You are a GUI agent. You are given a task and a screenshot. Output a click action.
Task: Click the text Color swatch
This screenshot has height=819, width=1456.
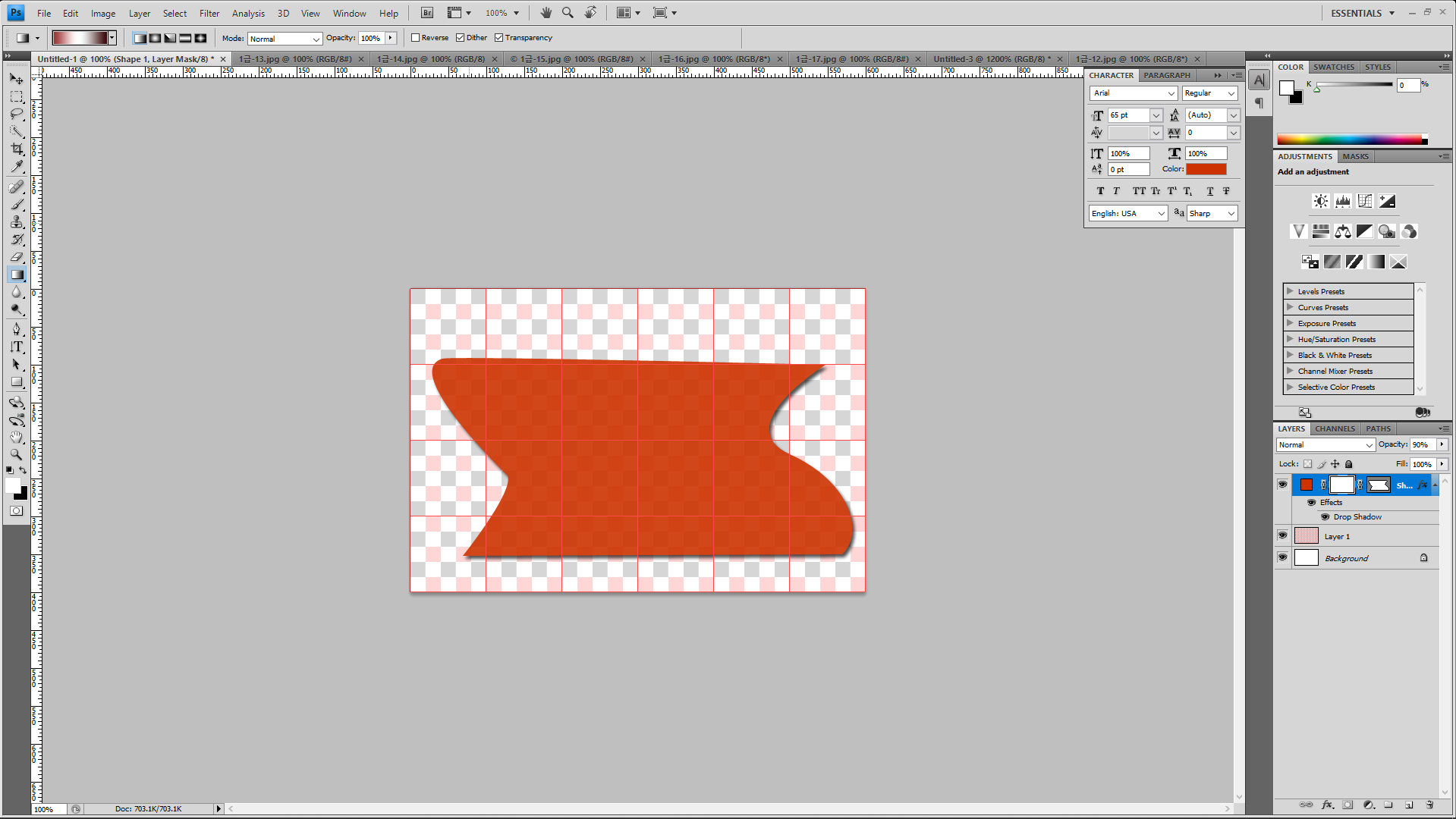coord(1206,169)
